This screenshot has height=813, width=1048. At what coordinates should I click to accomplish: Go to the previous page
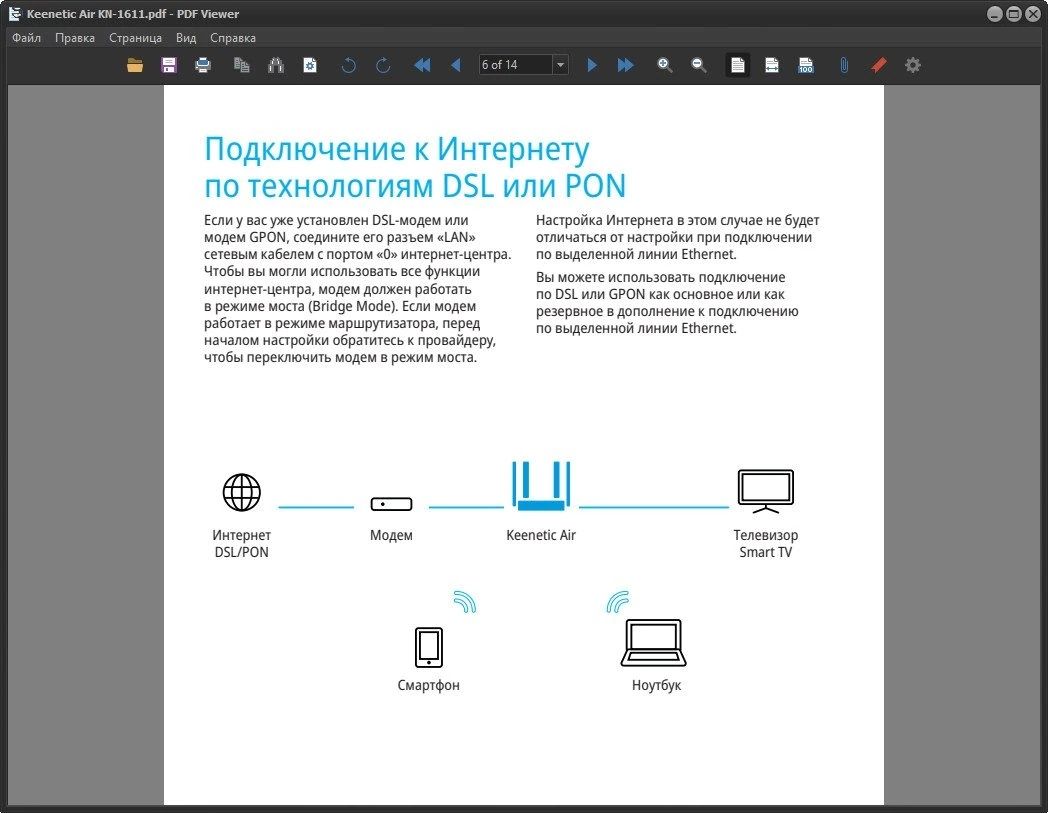click(x=456, y=65)
